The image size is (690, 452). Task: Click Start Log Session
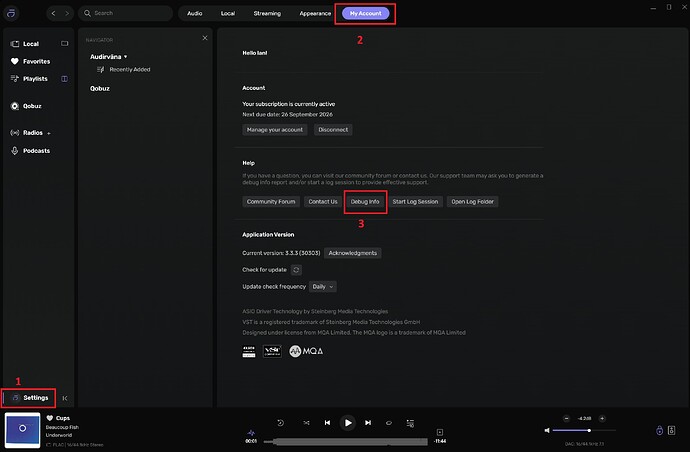pyautogui.click(x=415, y=201)
